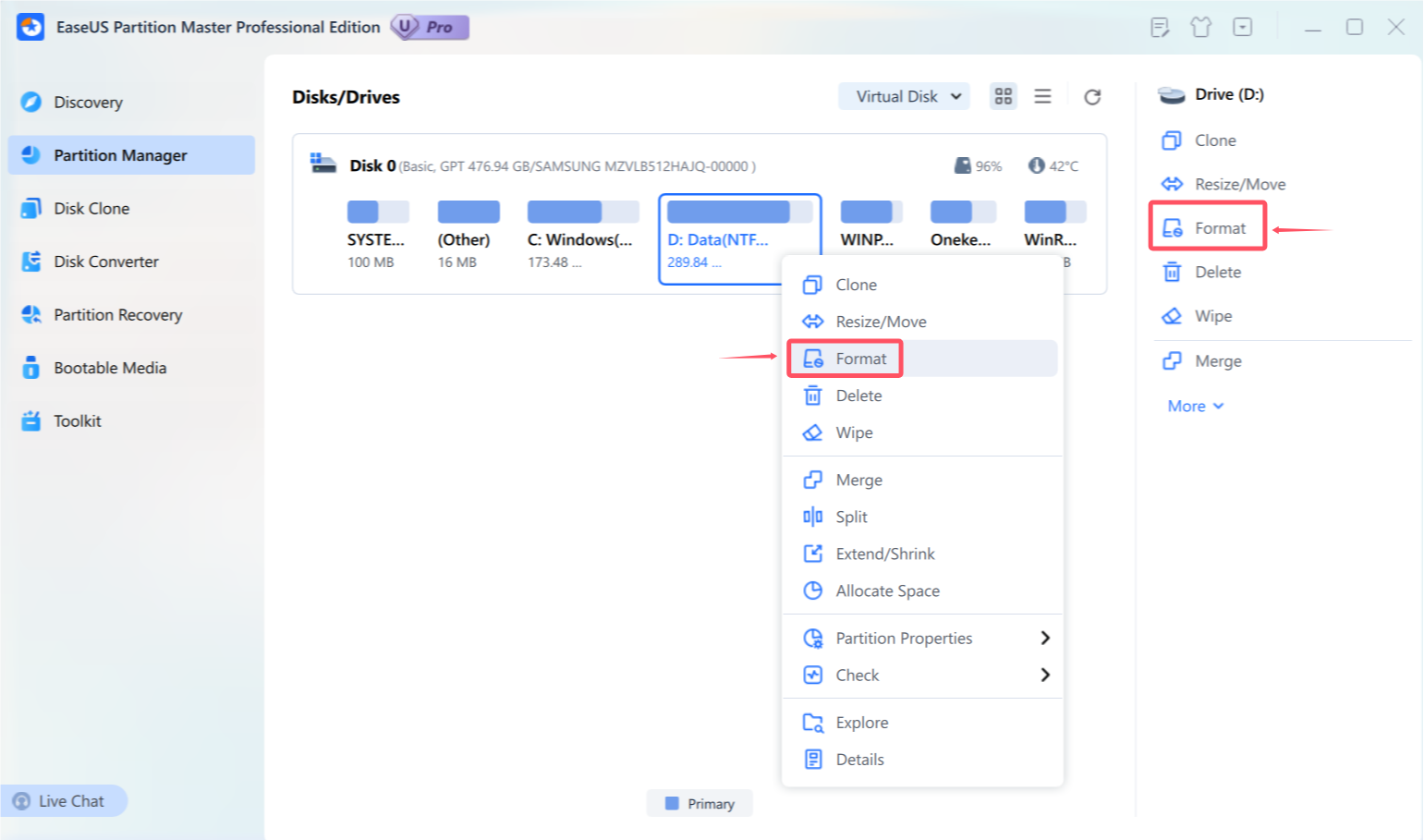The width and height of the screenshot is (1424, 840).
Task: Select Extend/Shrink from the context menu
Action: click(x=922, y=554)
